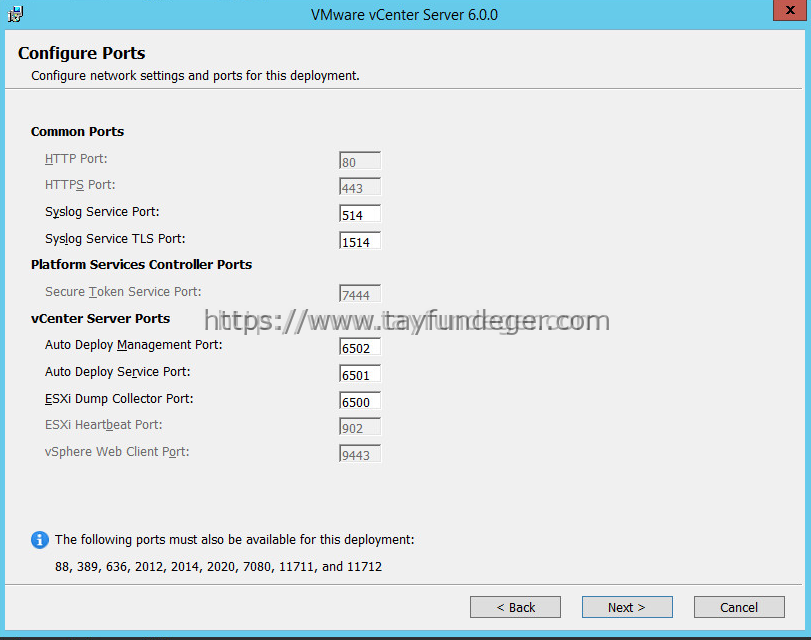Cancel the installation

point(739,607)
